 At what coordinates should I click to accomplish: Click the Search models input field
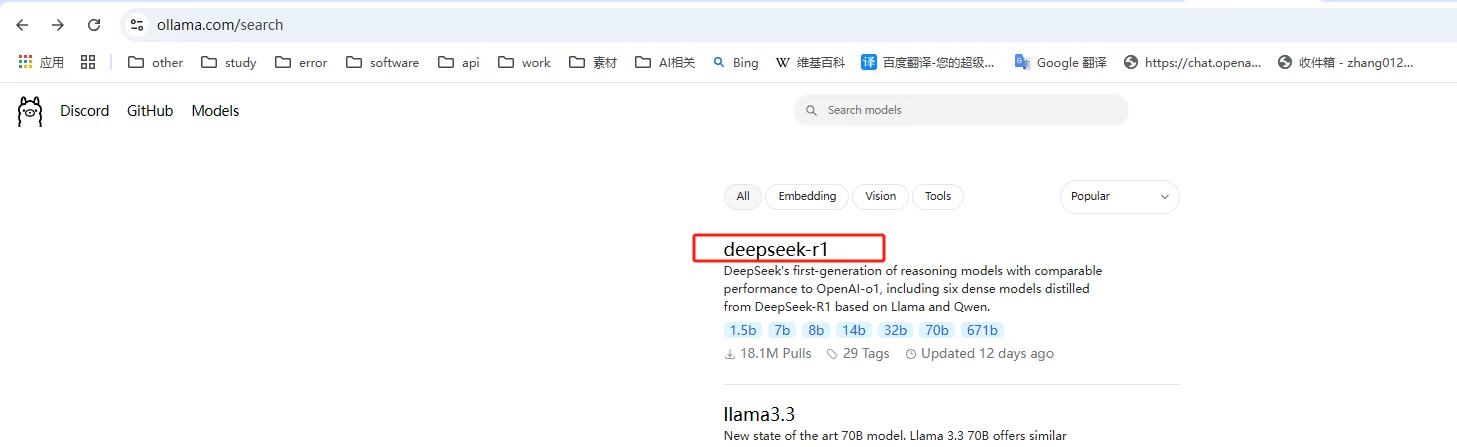click(x=970, y=110)
